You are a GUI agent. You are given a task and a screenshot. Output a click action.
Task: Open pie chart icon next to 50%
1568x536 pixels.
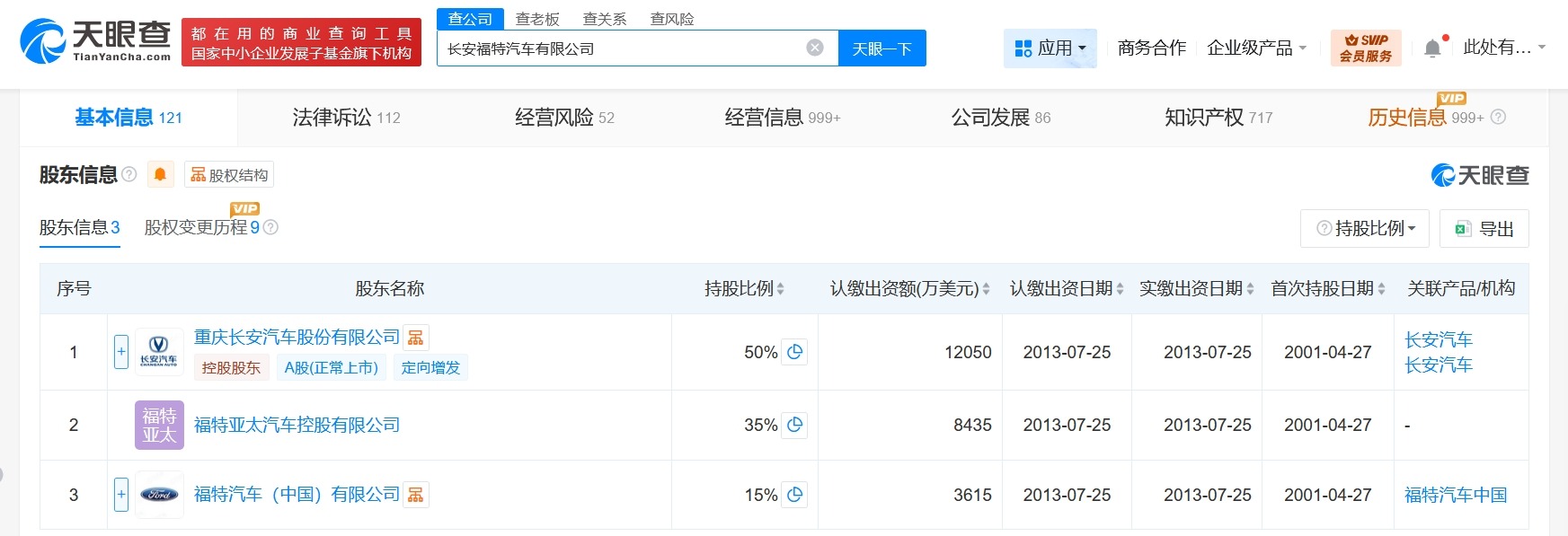[794, 352]
